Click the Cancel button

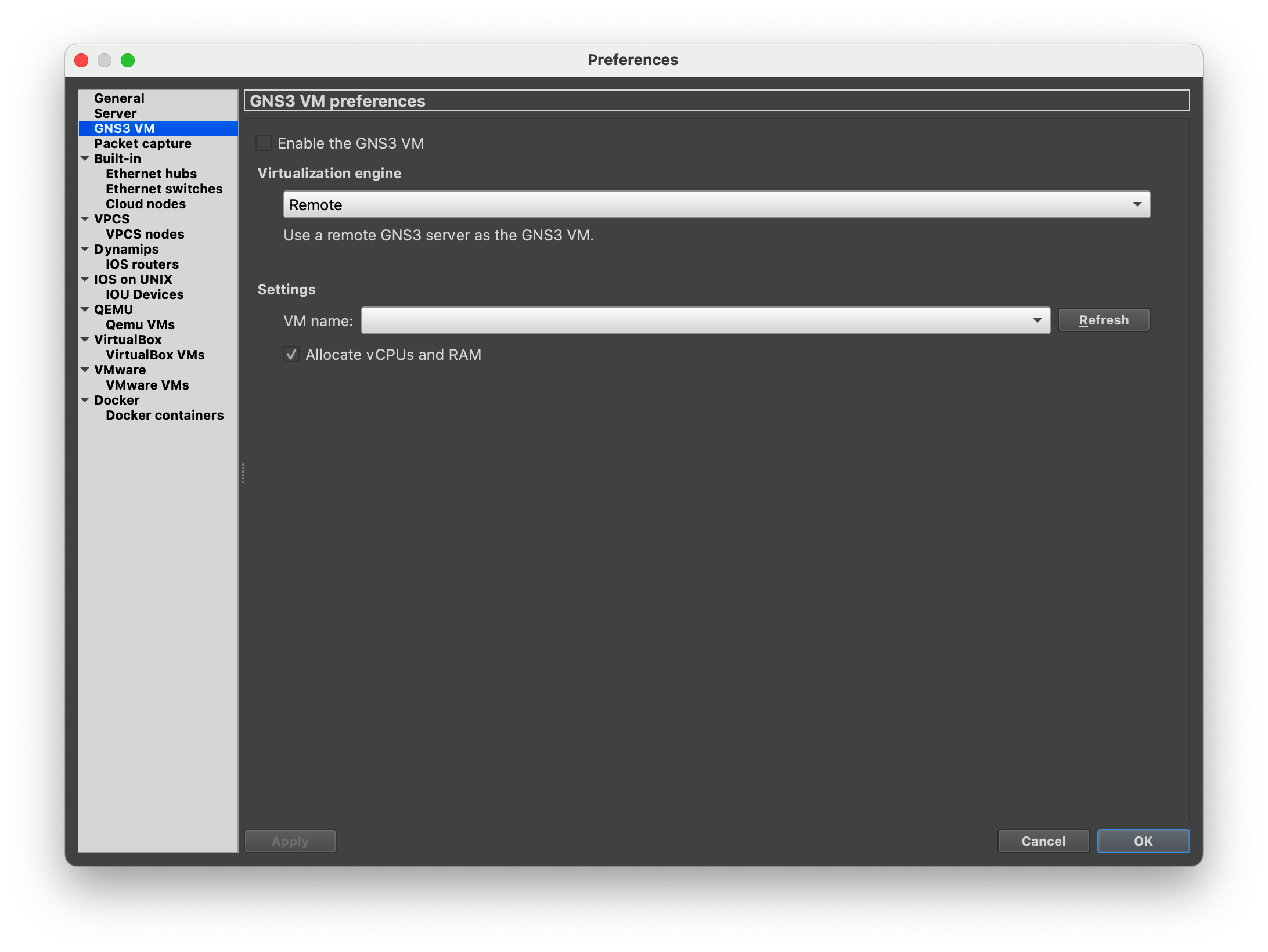point(1043,841)
